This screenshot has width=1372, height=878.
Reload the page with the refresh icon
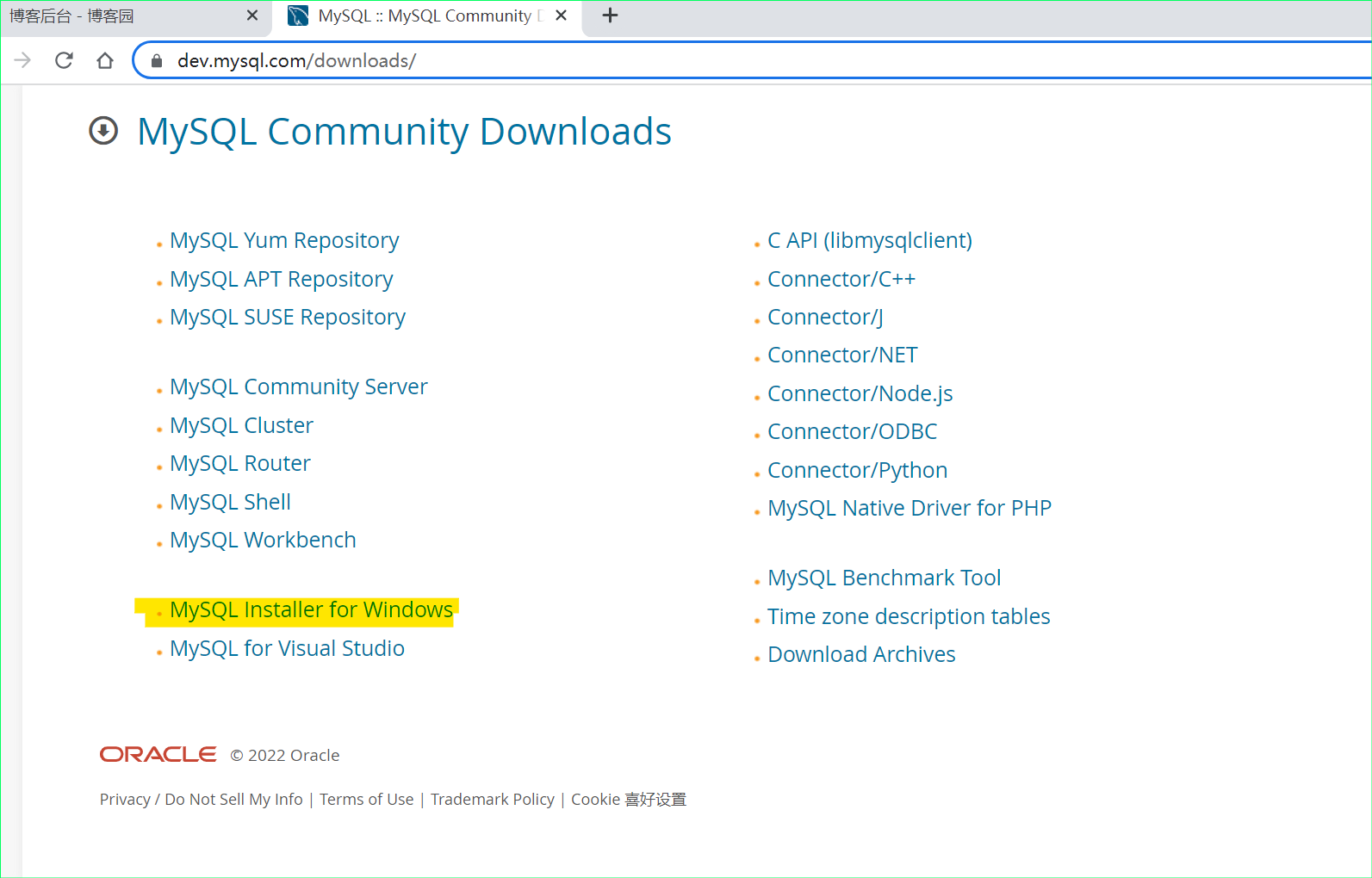(x=64, y=60)
